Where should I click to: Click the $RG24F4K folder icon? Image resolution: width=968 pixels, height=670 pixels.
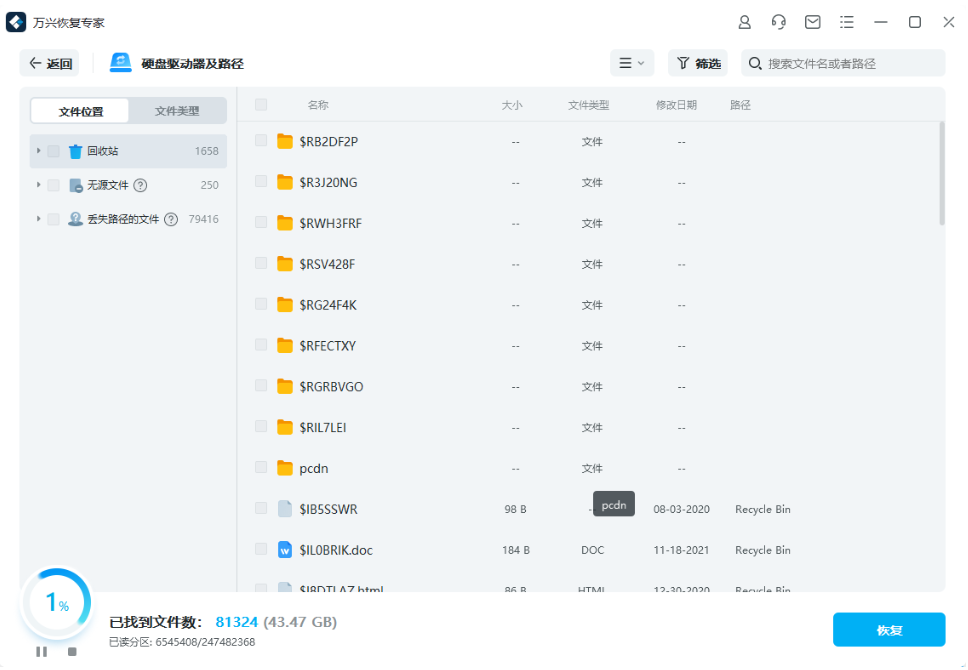pyautogui.click(x=285, y=304)
